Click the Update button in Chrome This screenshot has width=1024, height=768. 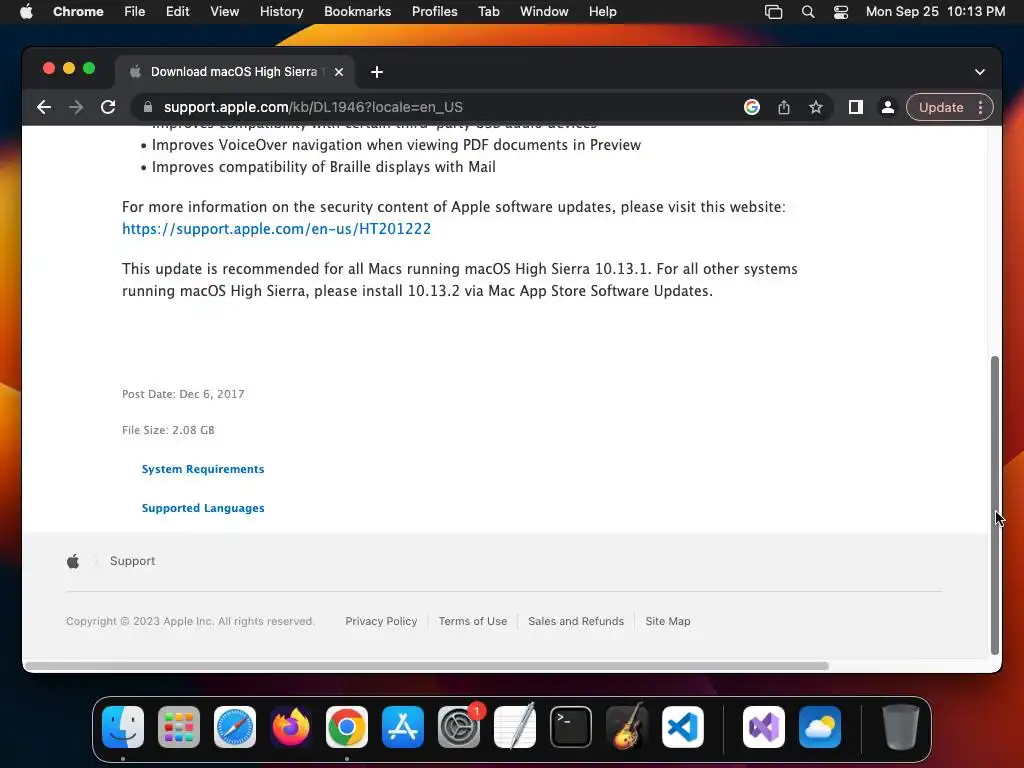coord(941,107)
